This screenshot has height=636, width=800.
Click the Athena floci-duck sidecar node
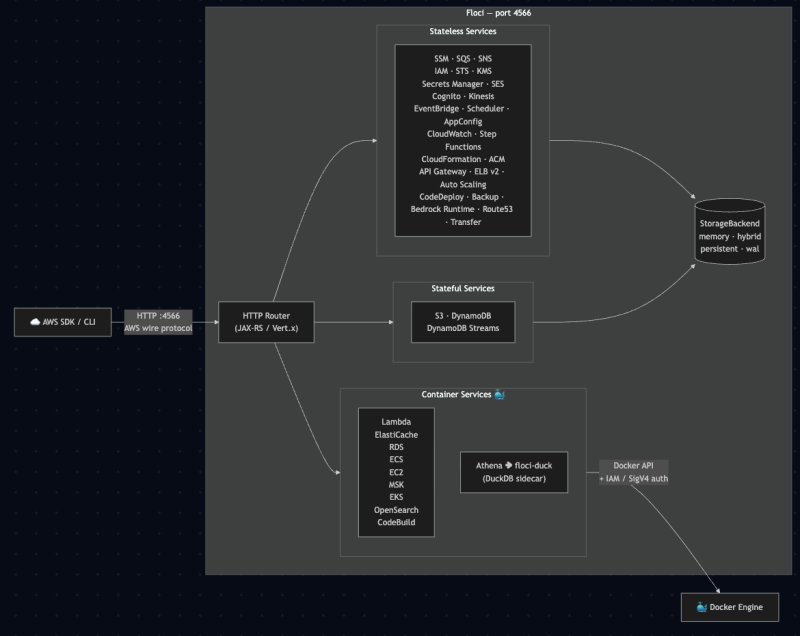pos(514,472)
